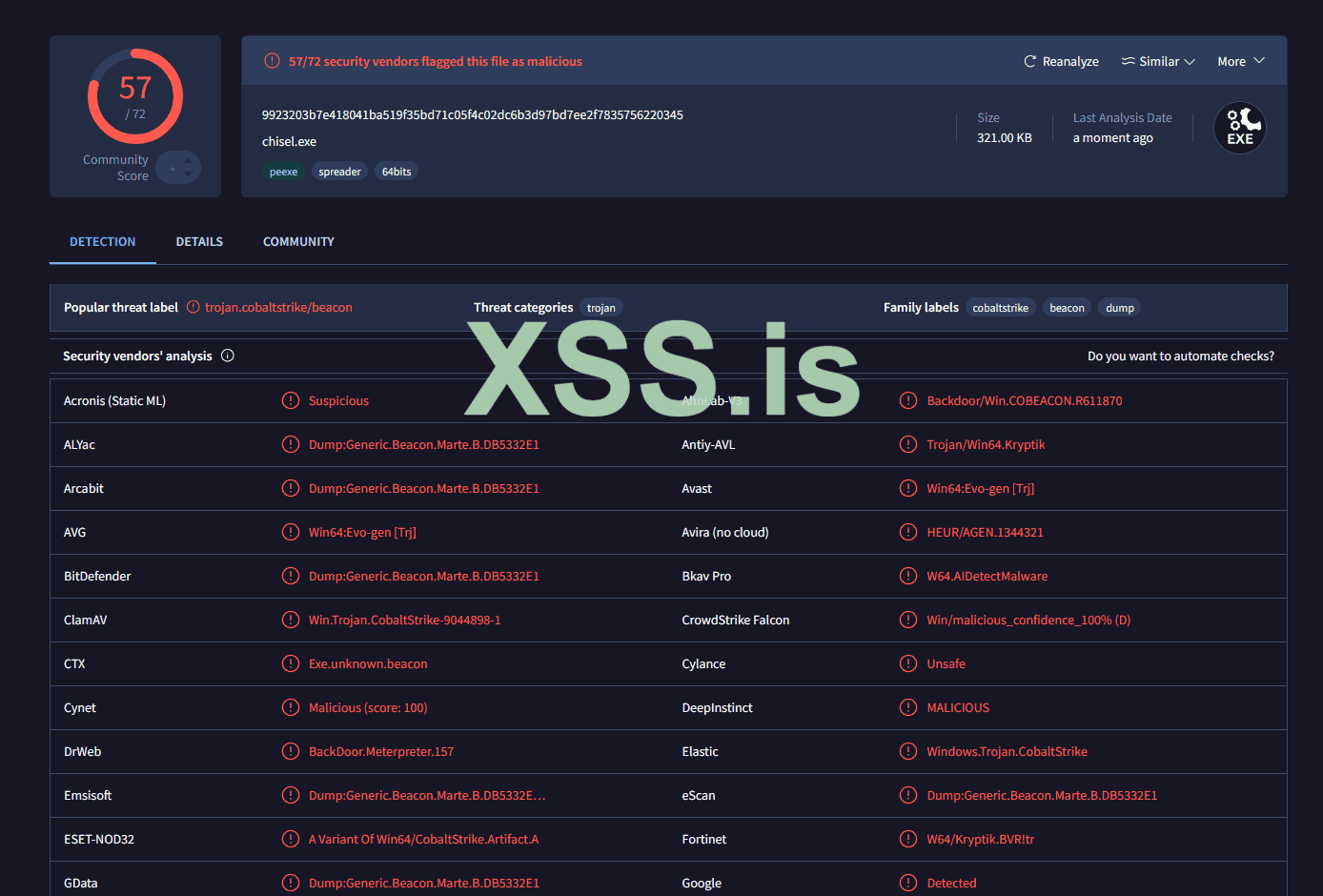Click the beacon family label
1323x896 pixels.
pyautogui.click(x=1067, y=308)
